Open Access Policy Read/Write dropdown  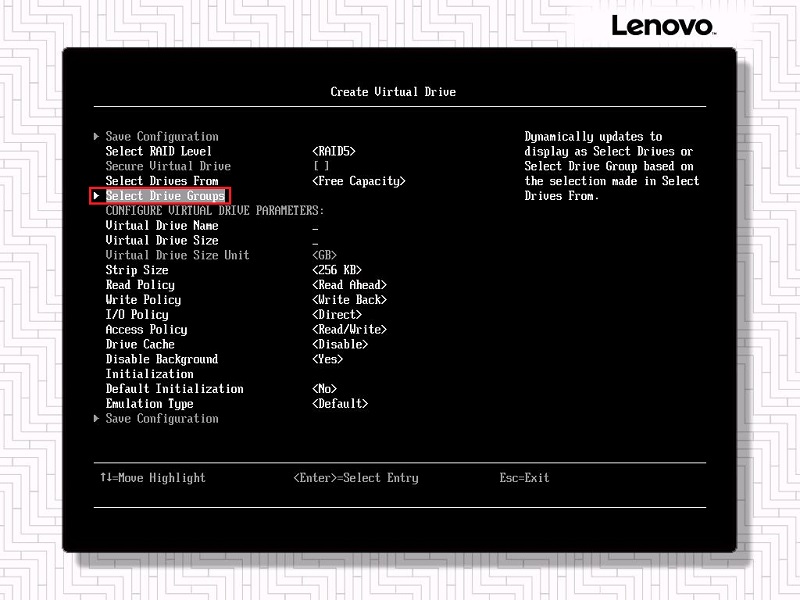pos(349,329)
